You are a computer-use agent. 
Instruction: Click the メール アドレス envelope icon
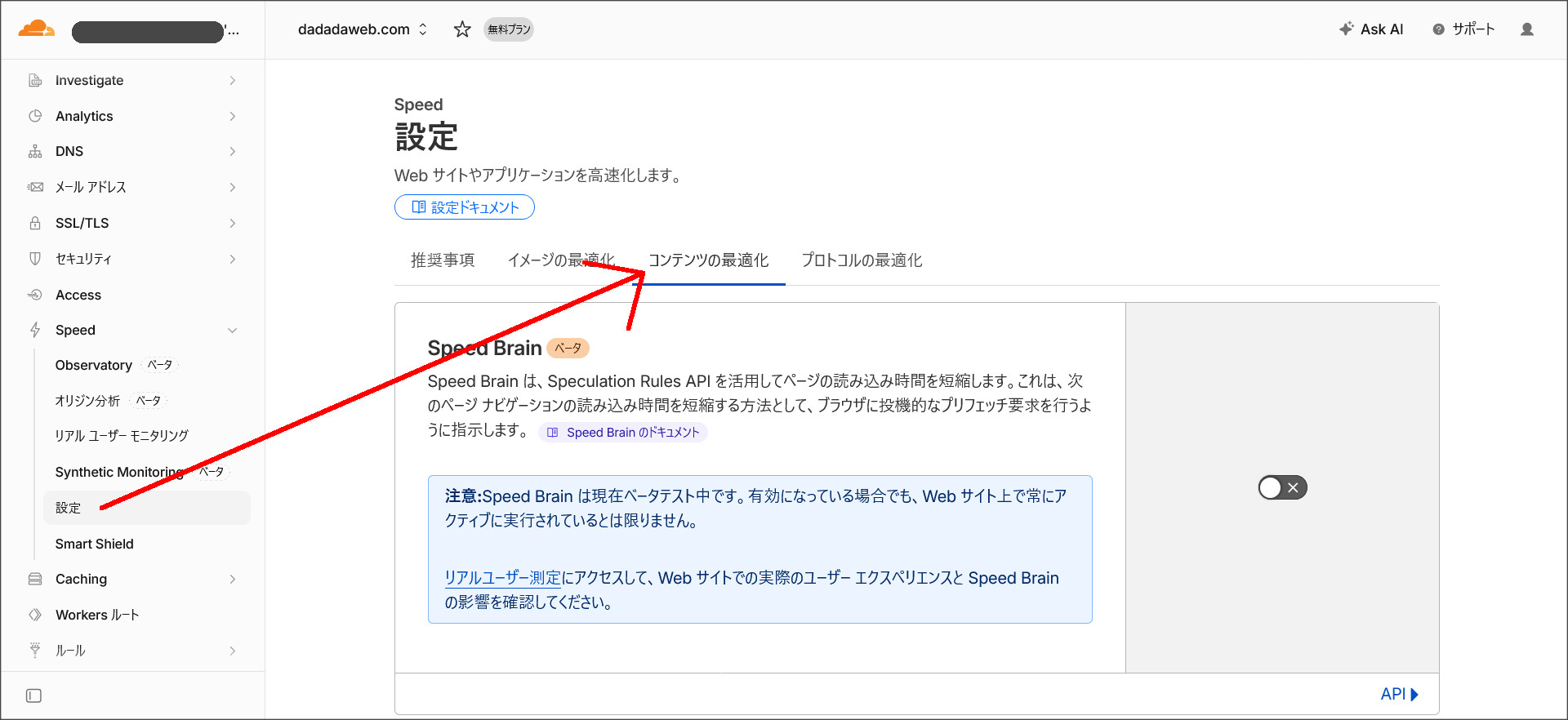pos(35,187)
